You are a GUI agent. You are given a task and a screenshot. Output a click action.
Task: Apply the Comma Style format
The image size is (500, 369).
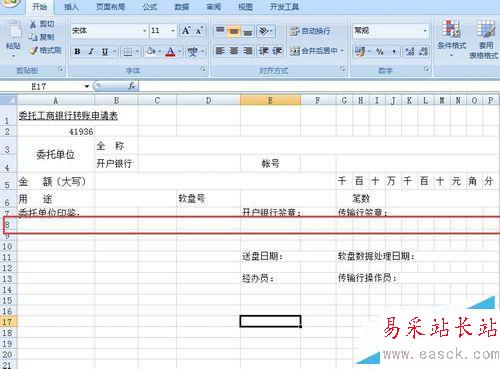tap(394, 51)
